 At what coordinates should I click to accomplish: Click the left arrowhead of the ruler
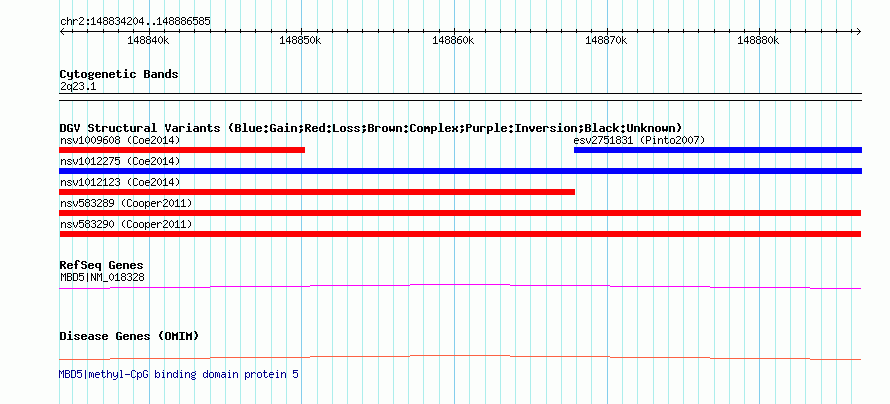pyautogui.click(x=62, y=32)
